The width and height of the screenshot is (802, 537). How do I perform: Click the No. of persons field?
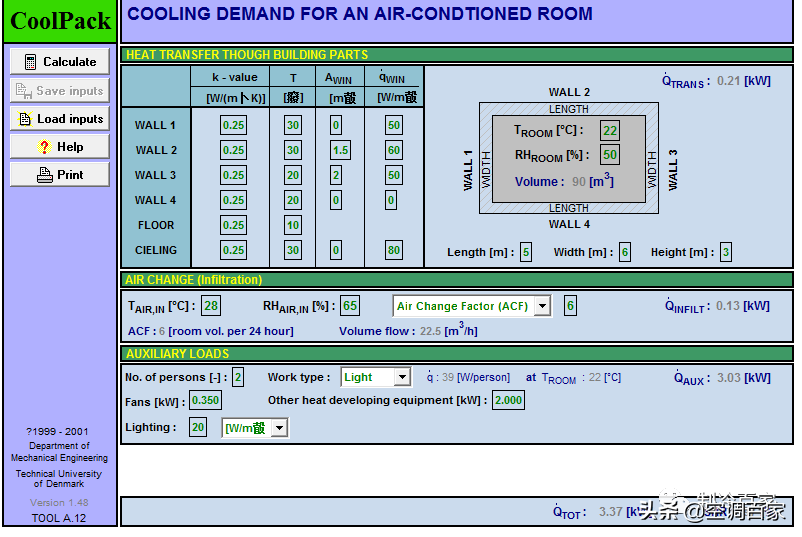click(238, 377)
